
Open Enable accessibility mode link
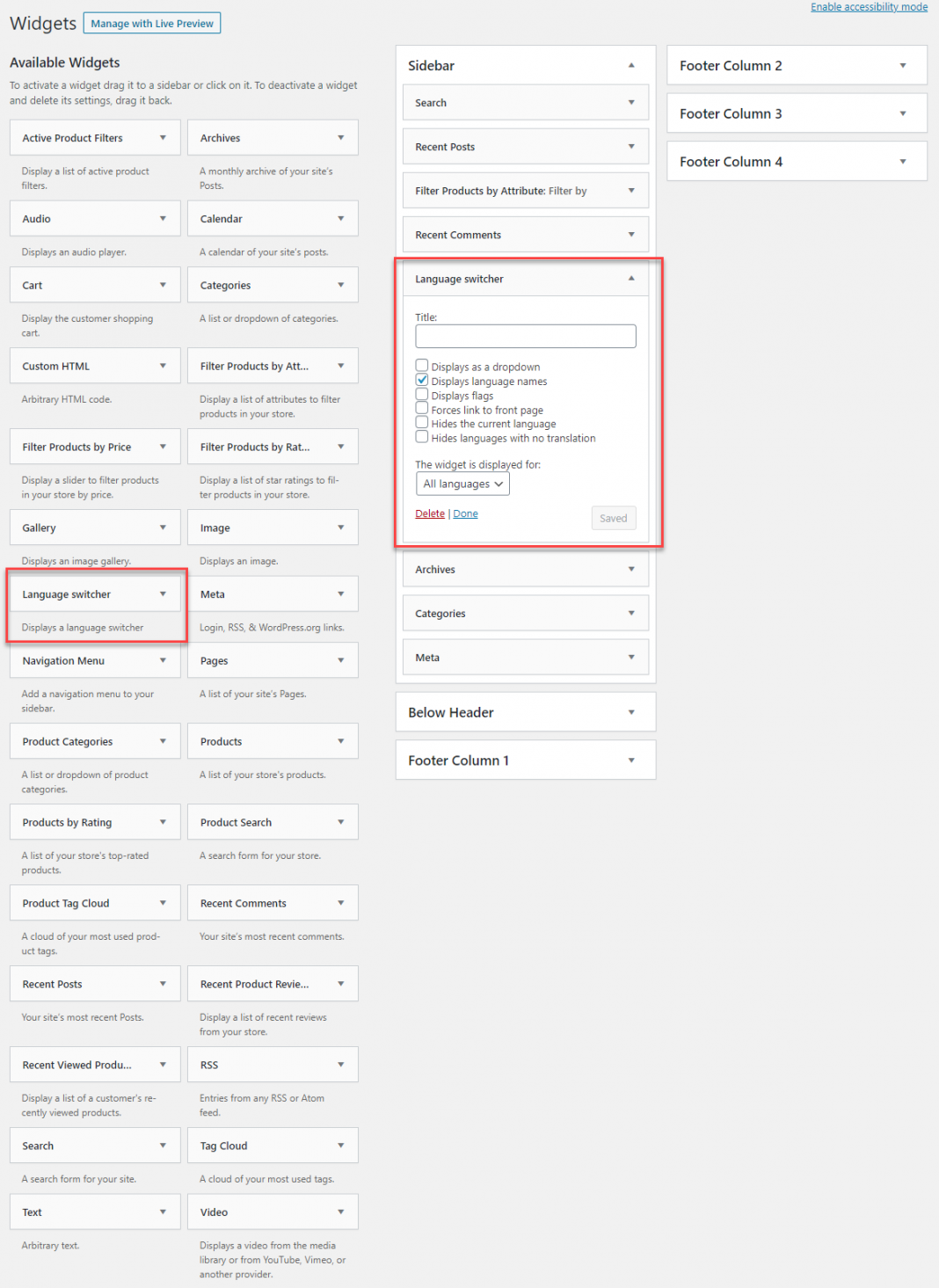[869, 7]
